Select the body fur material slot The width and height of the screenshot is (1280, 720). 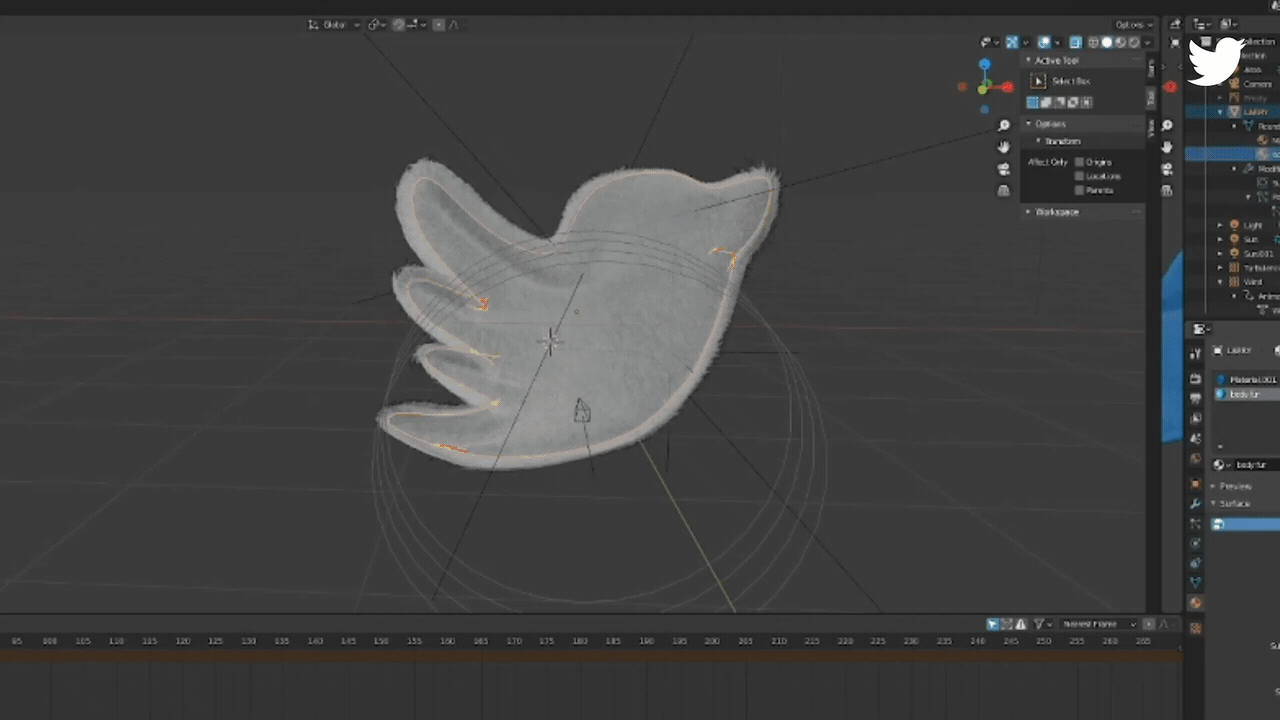click(x=1247, y=394)
